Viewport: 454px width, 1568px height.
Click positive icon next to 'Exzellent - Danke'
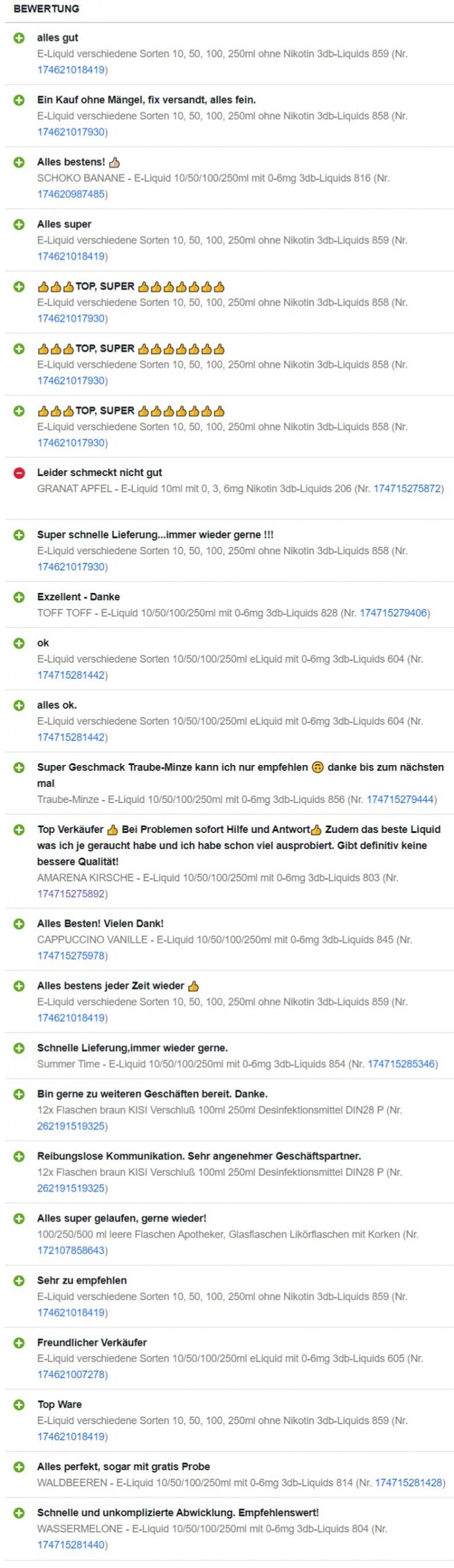point(19,597)
